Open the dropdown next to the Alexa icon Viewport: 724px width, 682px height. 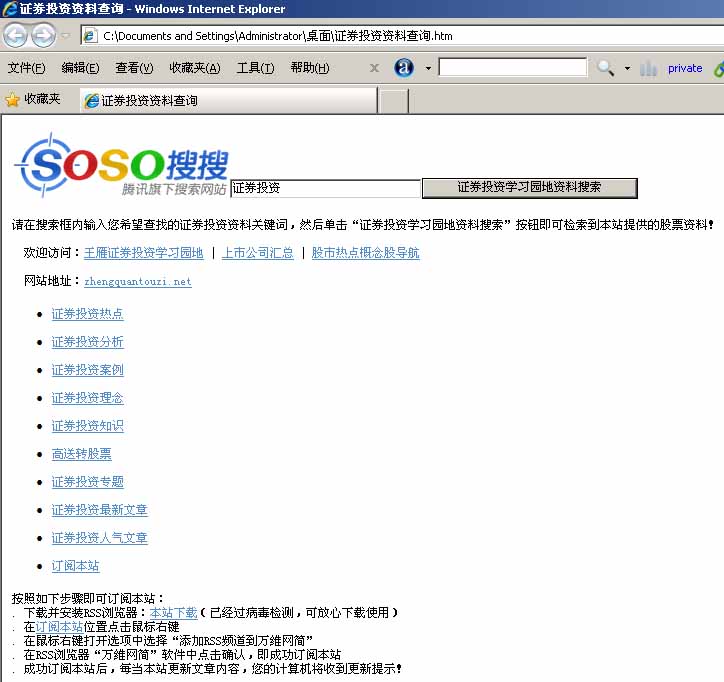[428, 68]
